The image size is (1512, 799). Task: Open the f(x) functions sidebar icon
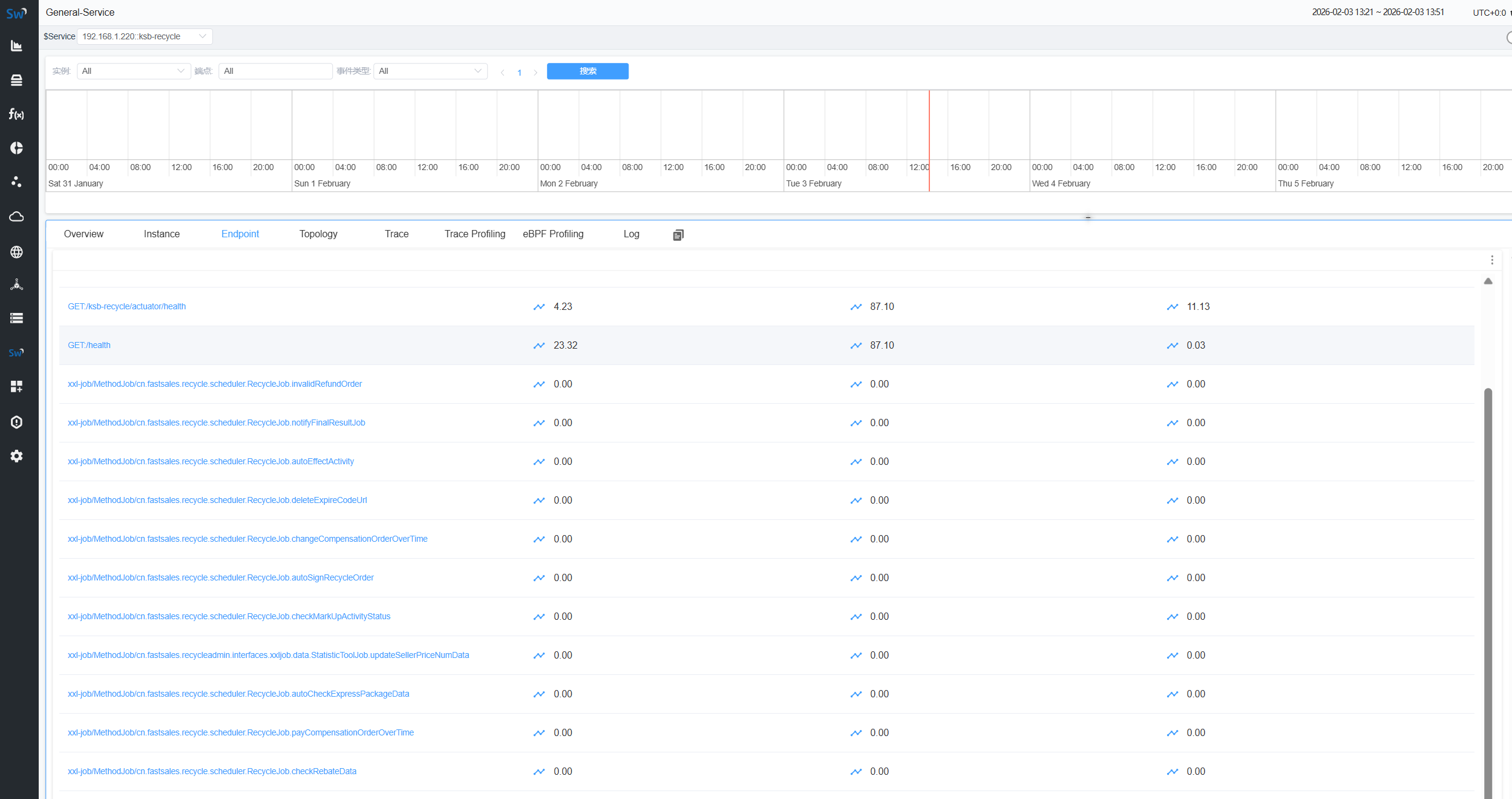[x=16, y=114]
